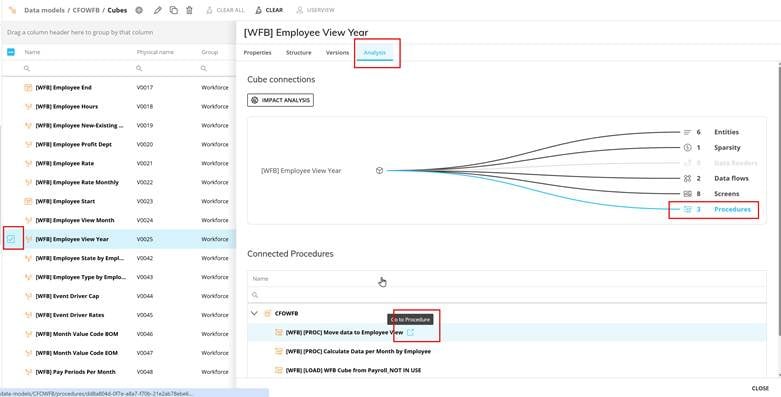Open the Versions tab
The image size is (781, 397).
pos(337,52)
